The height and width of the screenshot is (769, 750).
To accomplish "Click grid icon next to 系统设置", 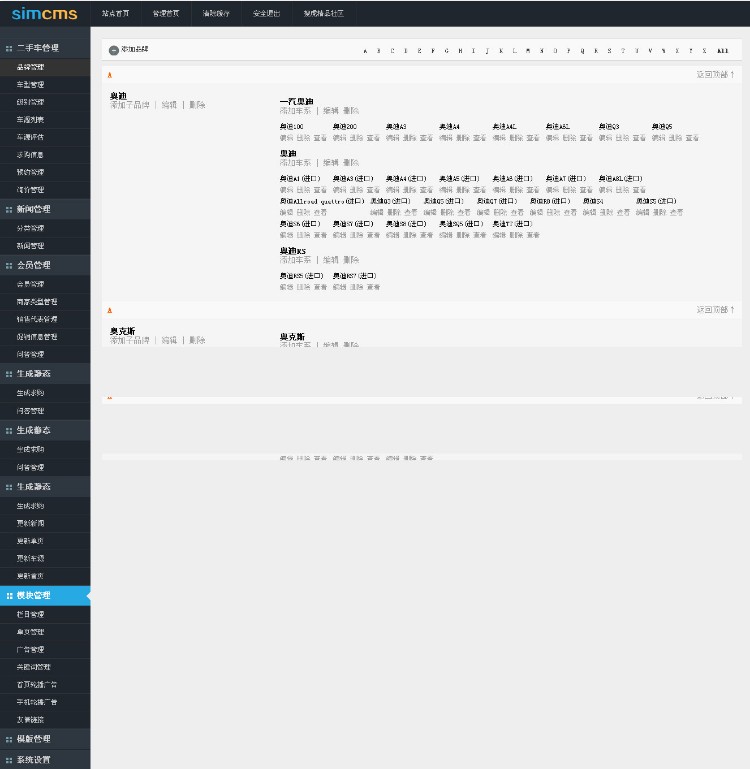I will (9, 760).
